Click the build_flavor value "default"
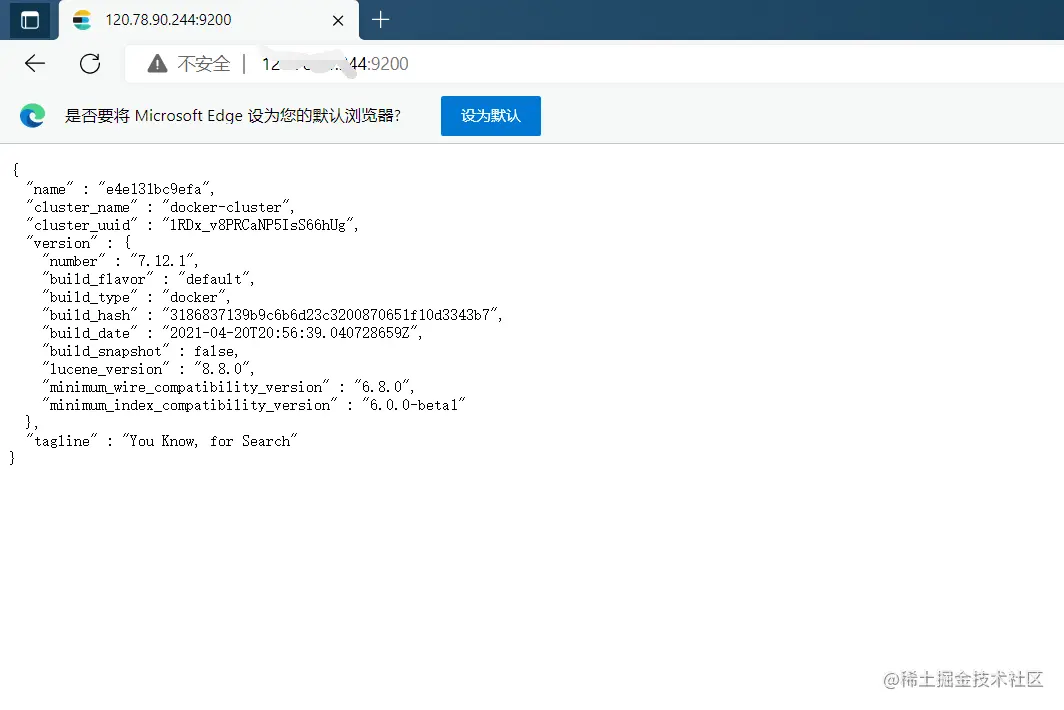The image size is (1064, 710). (214, 279)
